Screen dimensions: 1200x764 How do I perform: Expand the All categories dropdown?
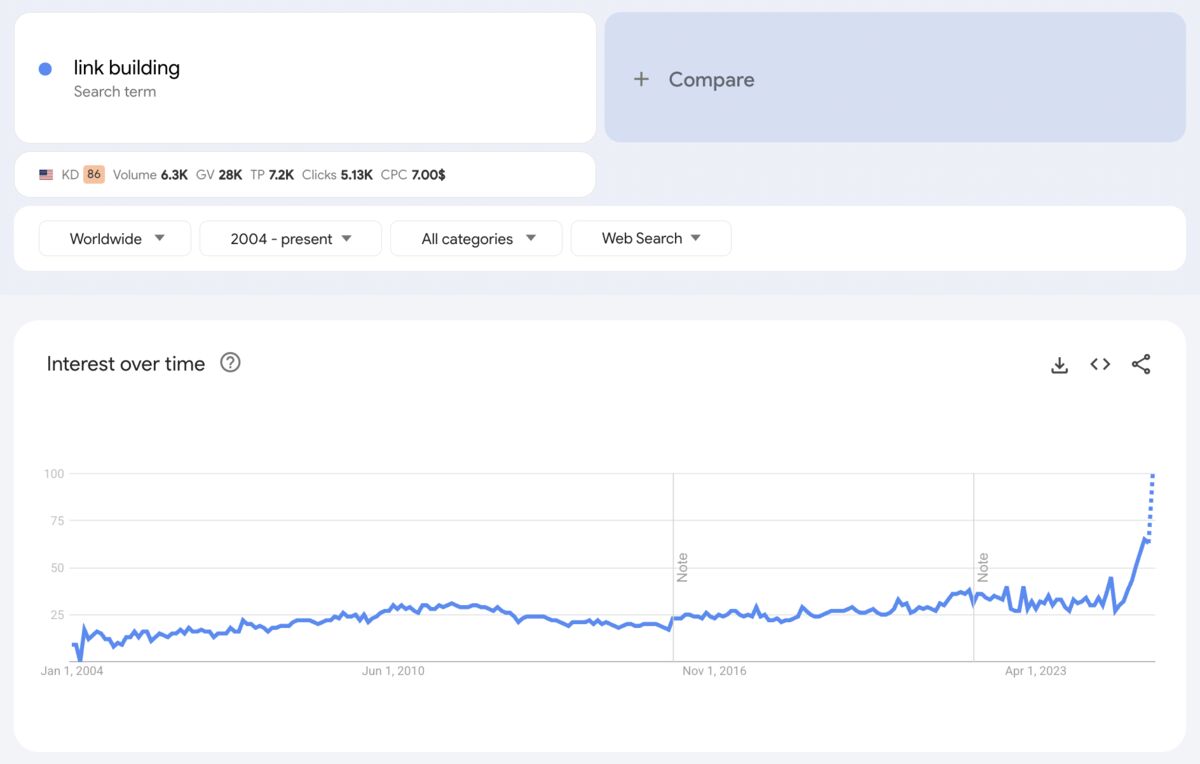[x=475, y=238]
